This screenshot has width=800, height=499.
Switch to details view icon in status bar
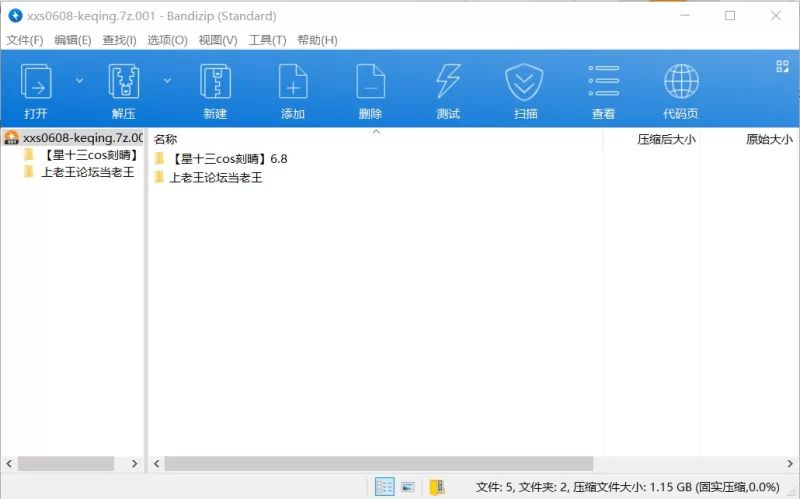tap(384, 486)
